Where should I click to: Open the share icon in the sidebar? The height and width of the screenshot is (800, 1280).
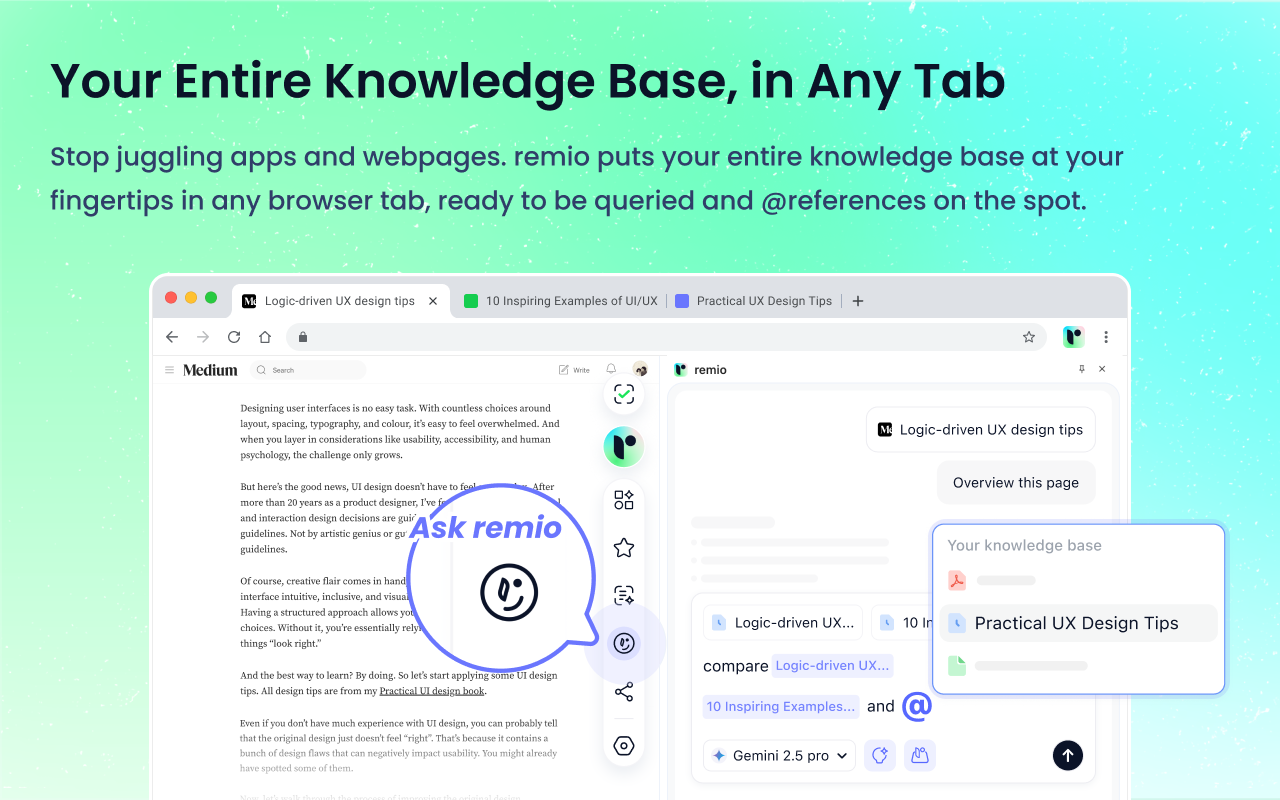click(x=623, y=691)
